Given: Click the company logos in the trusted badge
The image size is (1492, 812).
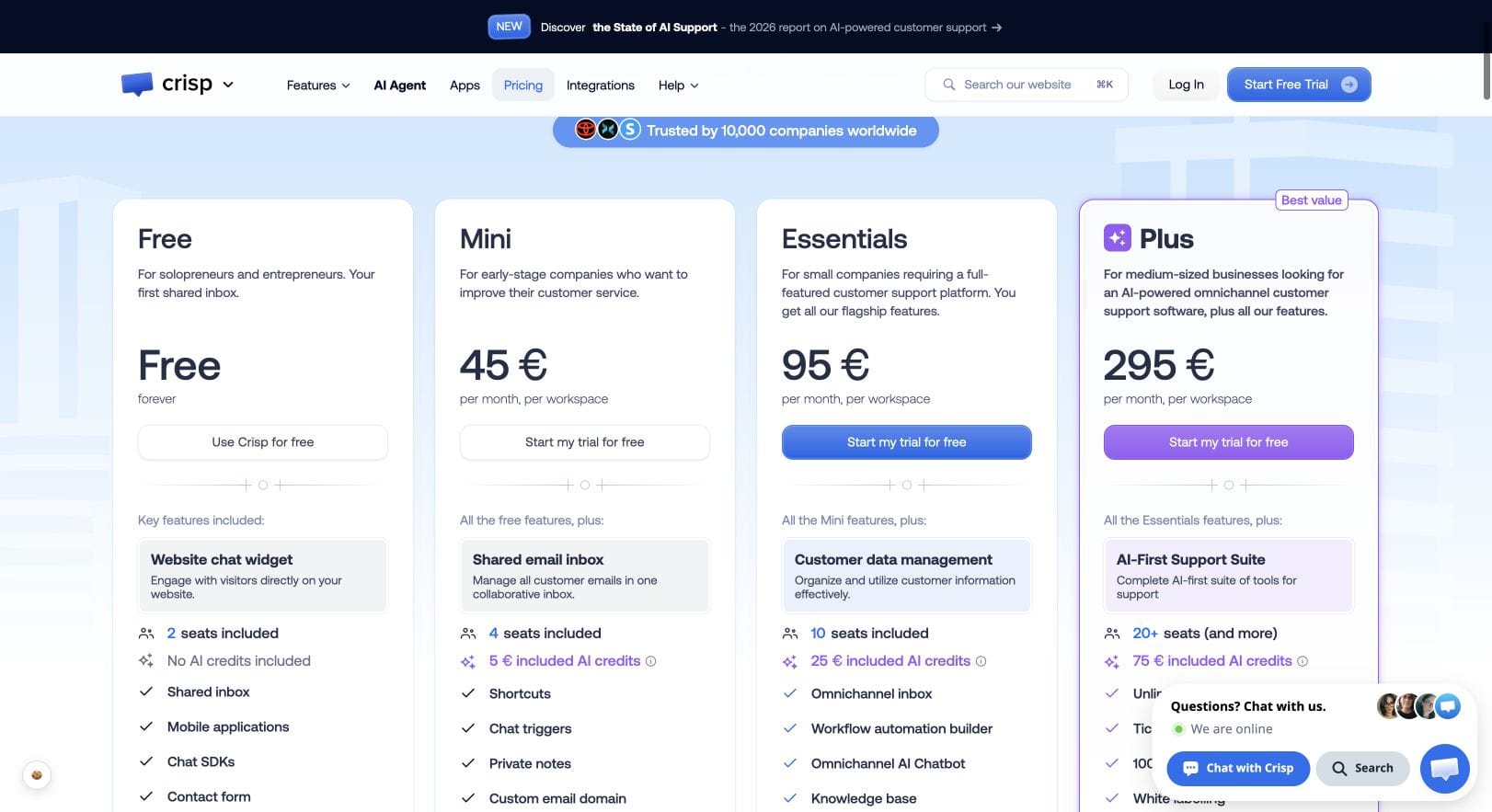Looking at the screenshot, I should (x=607, y=130).
